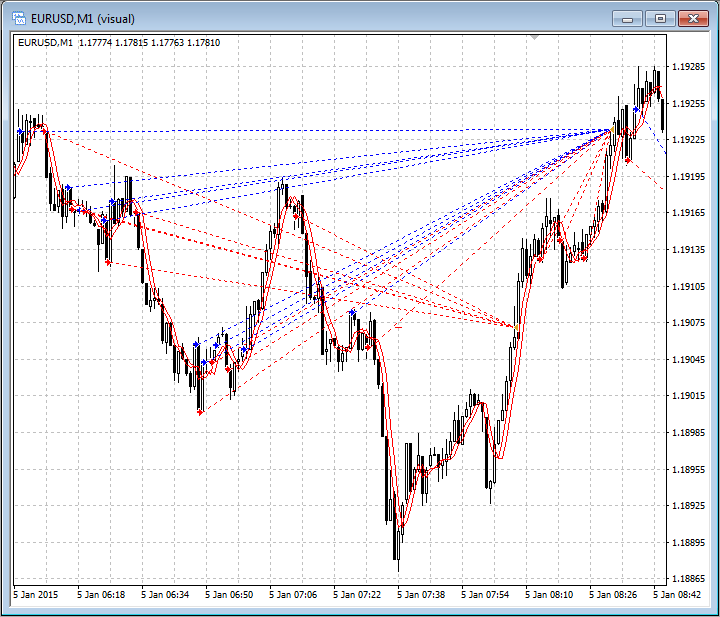Click time label 5 Jan 07:06
This screenshot has width=720, height=617.
coord(293,595)
